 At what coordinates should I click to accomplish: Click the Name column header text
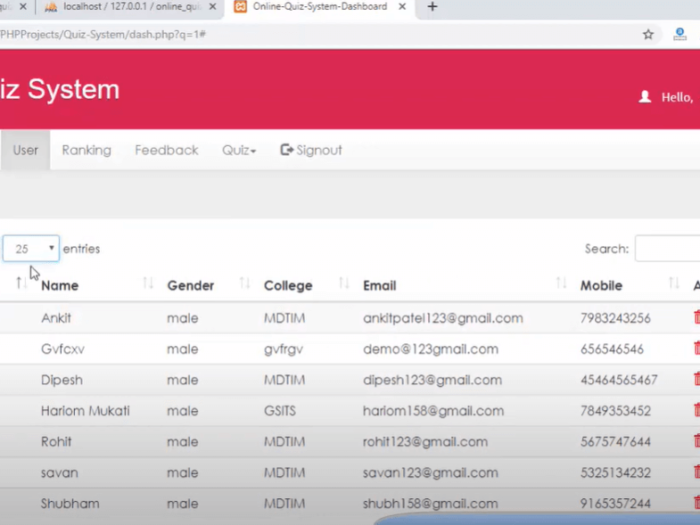click(x=60, y=286)
